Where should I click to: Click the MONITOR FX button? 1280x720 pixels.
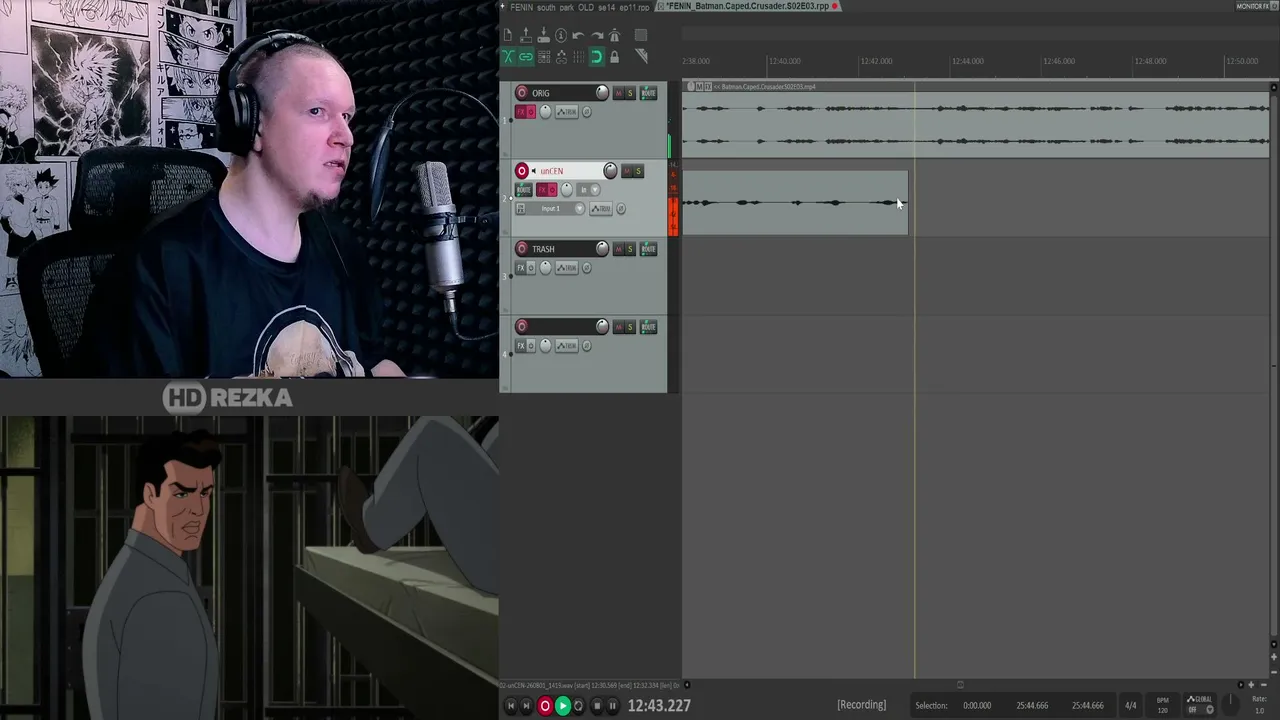pos(1252,6)
